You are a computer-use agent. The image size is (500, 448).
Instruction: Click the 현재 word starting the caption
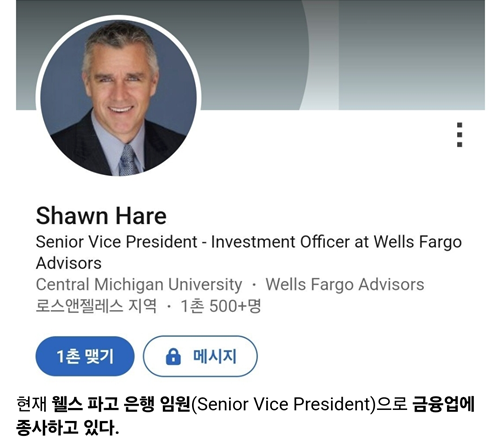pos(32,404)
